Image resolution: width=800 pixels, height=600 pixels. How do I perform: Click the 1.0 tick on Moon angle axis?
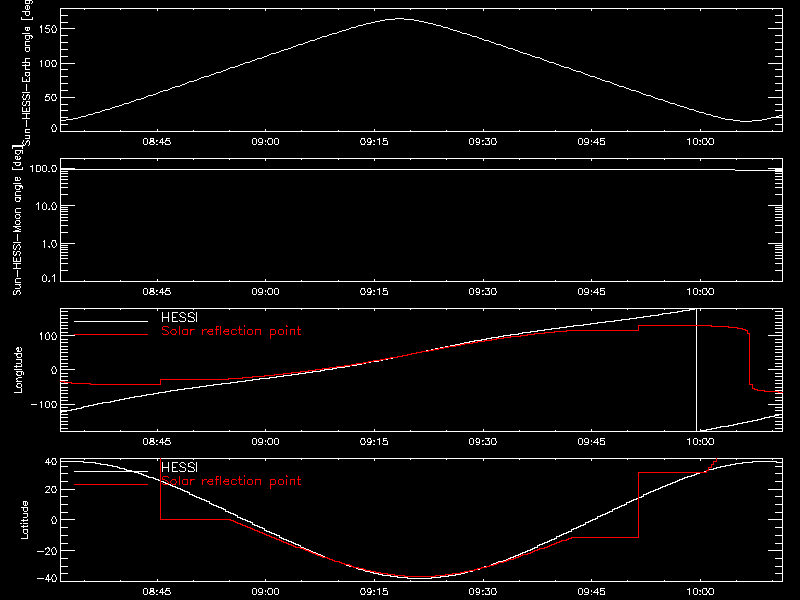tap(49, 244)
